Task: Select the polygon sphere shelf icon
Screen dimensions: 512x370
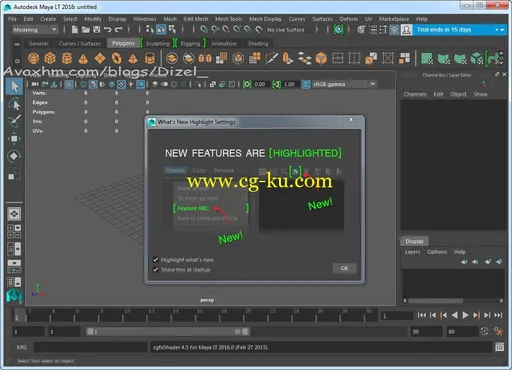Action: pos(33,58)
